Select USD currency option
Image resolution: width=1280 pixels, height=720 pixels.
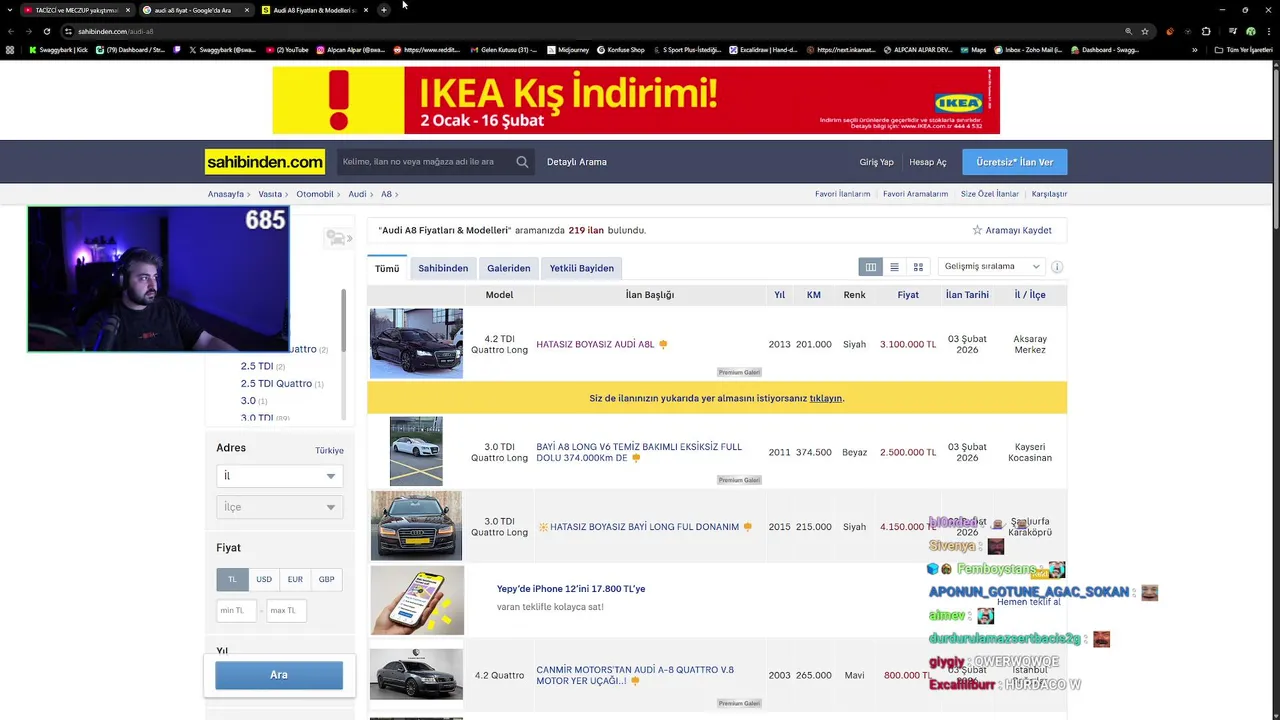point(264,579)
